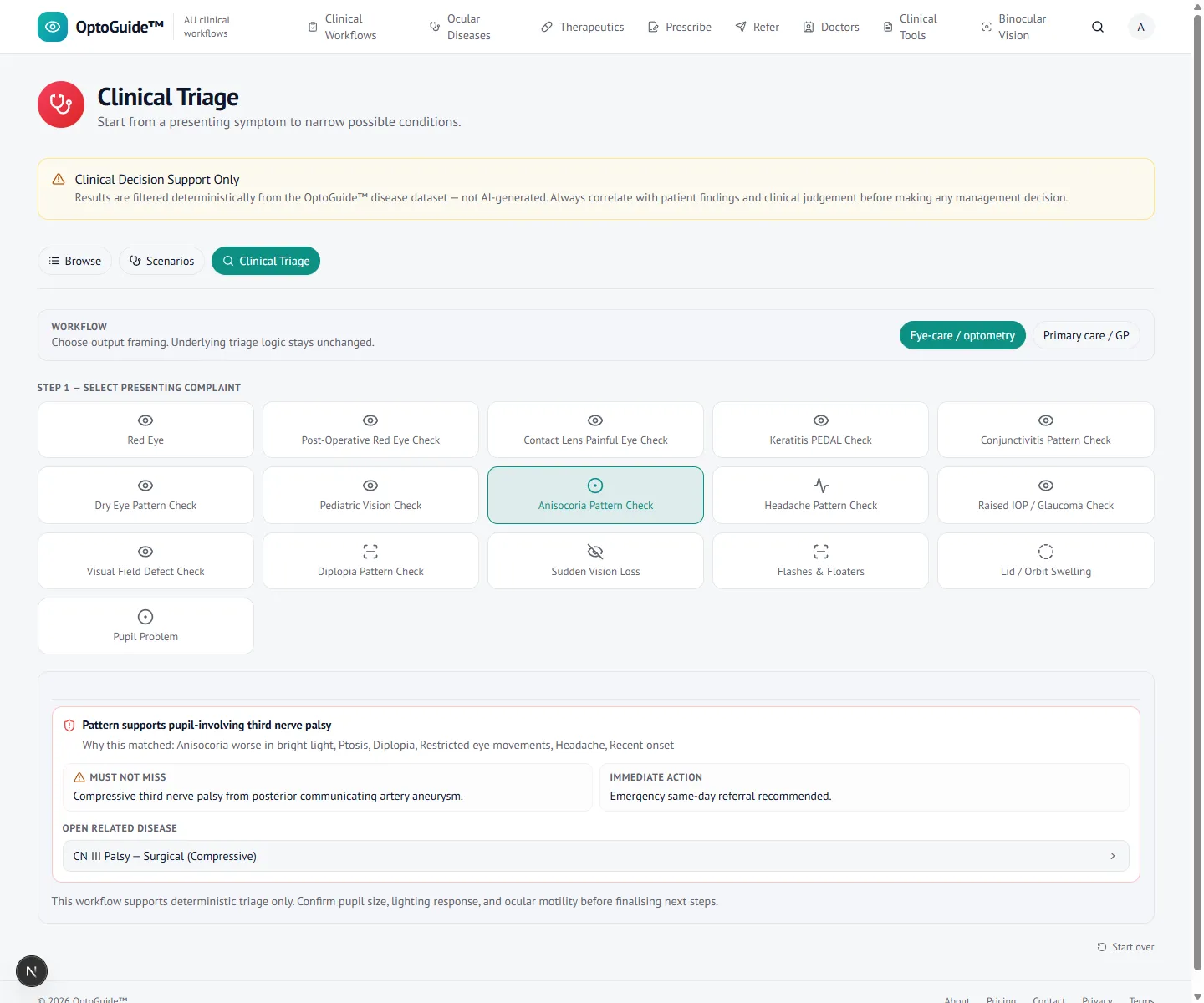Go to Therapeutics in the top nav
Image resolution: width=1204 pixels, height=1003 pixels.
pos(583,27)
